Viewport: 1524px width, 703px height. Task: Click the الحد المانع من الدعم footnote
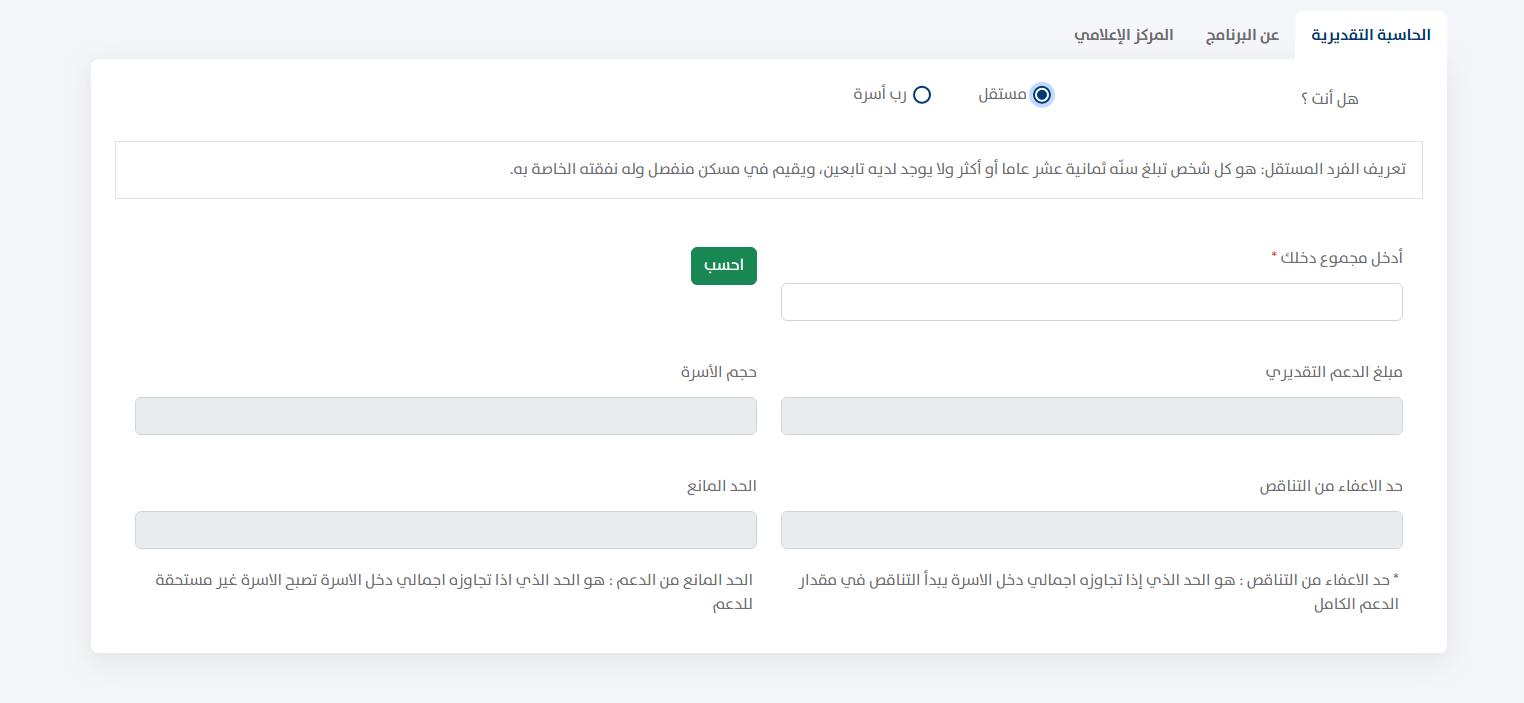[453, 592]
